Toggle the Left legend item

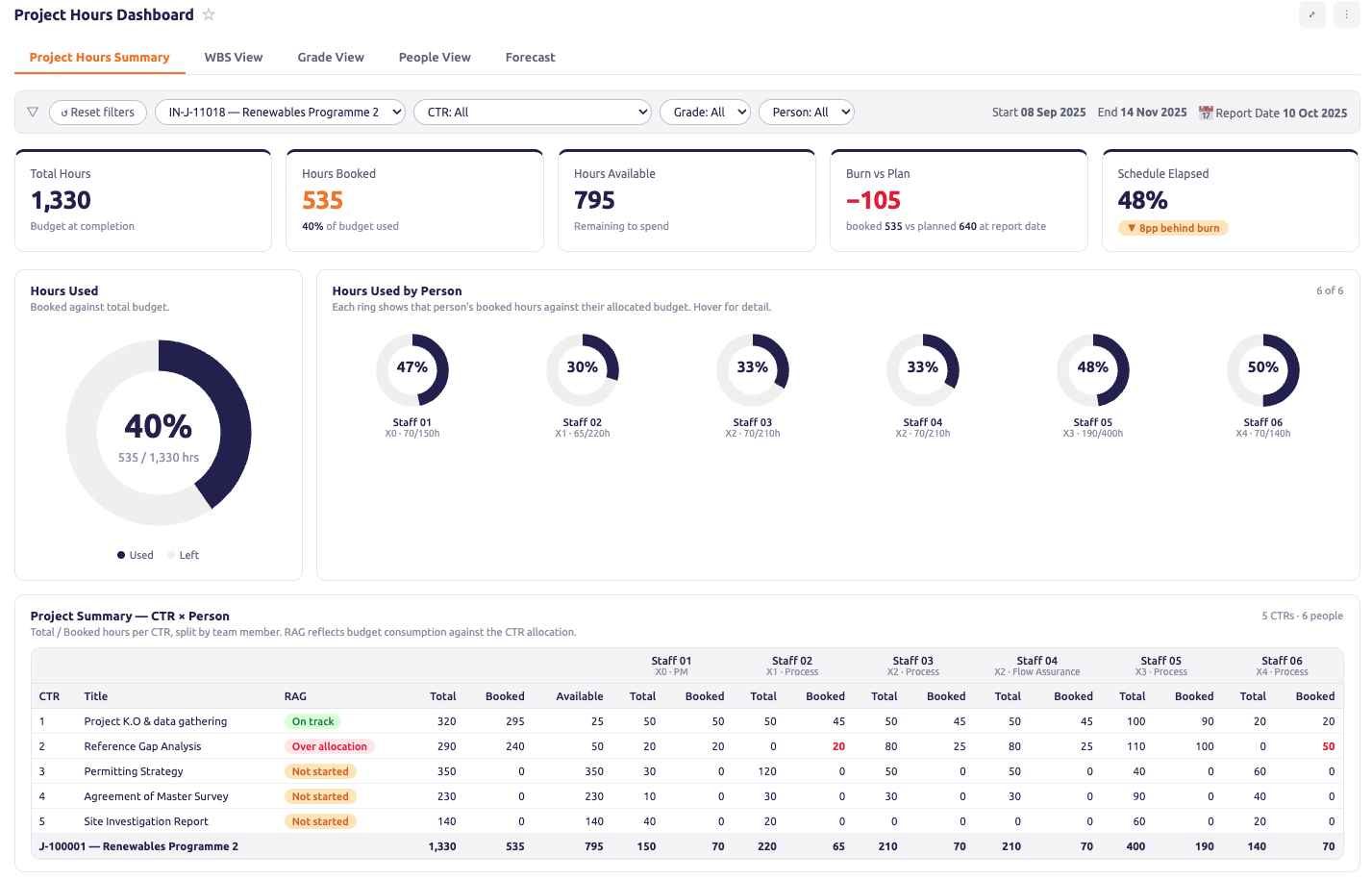point(184,555)
